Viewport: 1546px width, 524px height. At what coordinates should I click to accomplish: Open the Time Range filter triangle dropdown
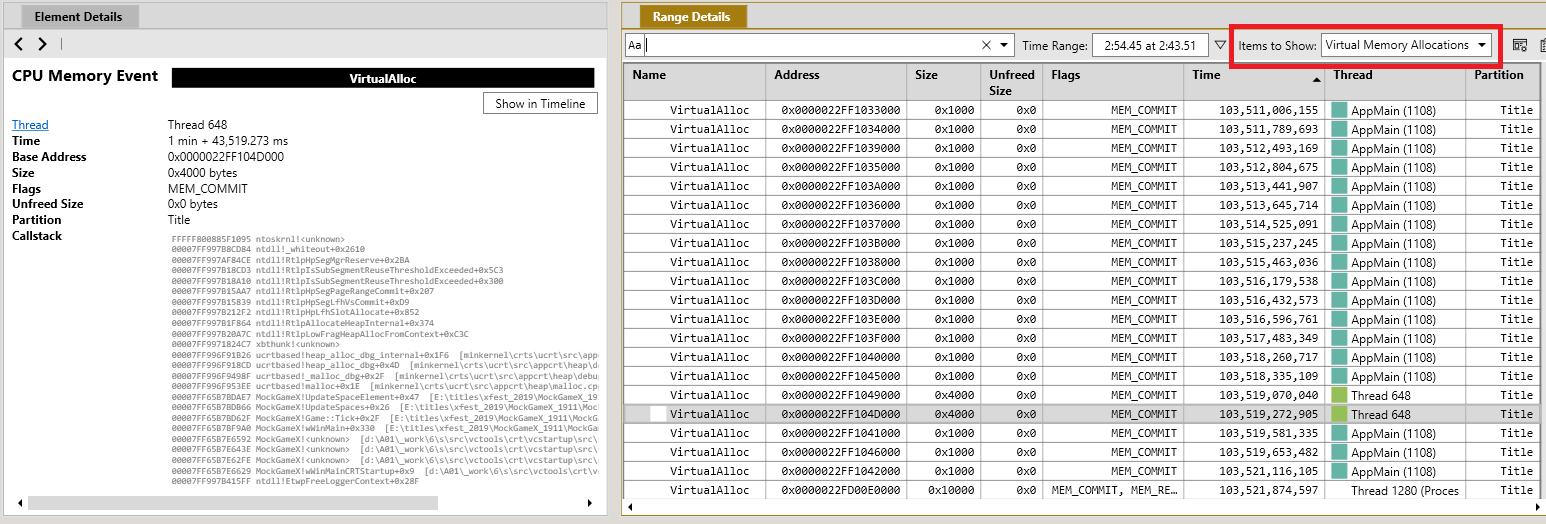pyautogui.click(x=1220, y=45)
